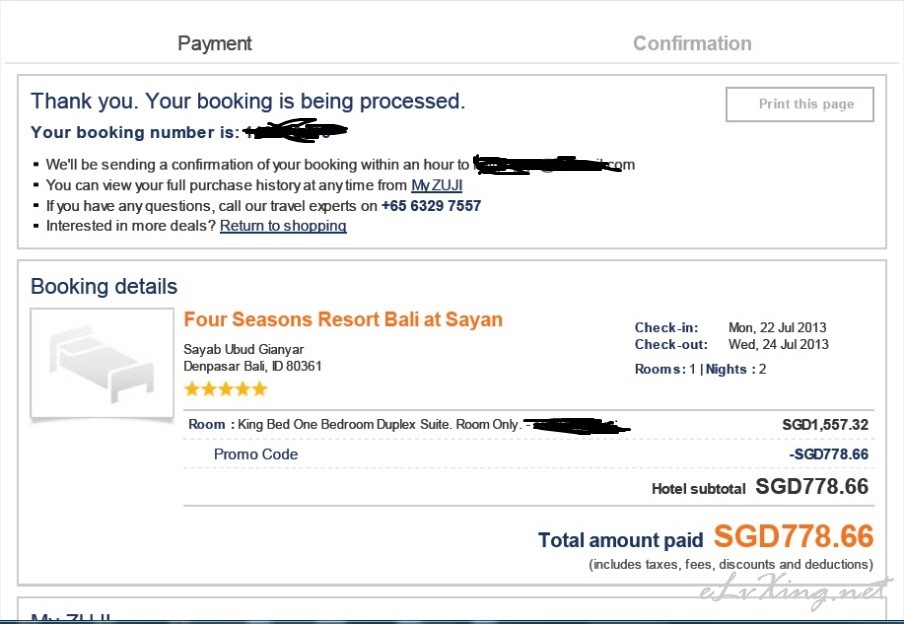Follow the Return to shopping link
This screenshot has height=624, width=904.
283,225
